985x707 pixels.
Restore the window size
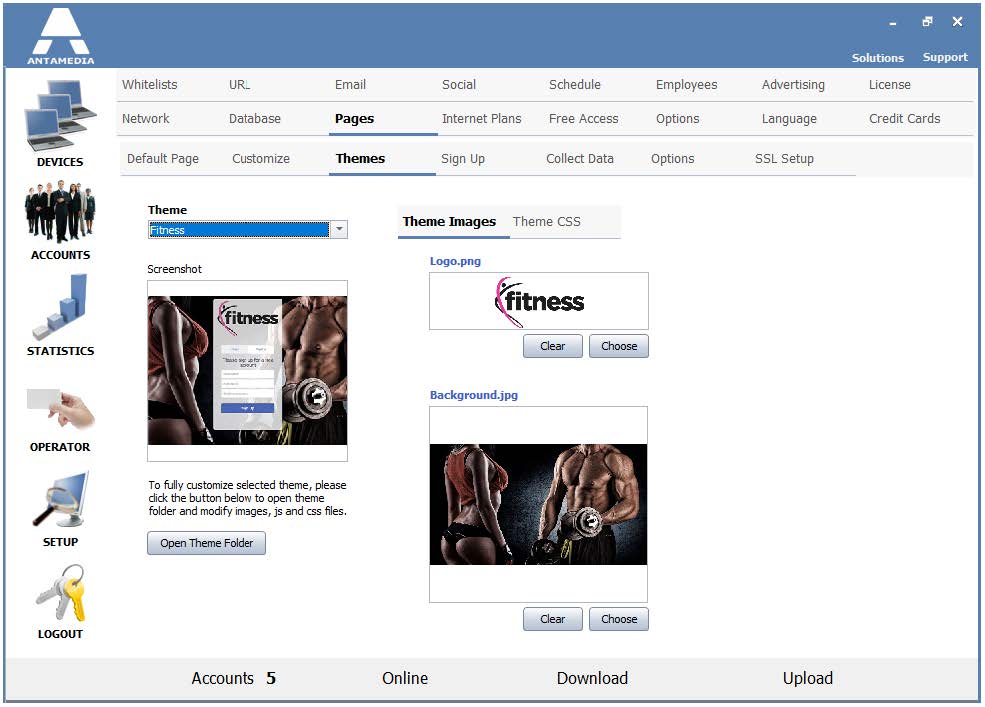click(x=927, y=22)
